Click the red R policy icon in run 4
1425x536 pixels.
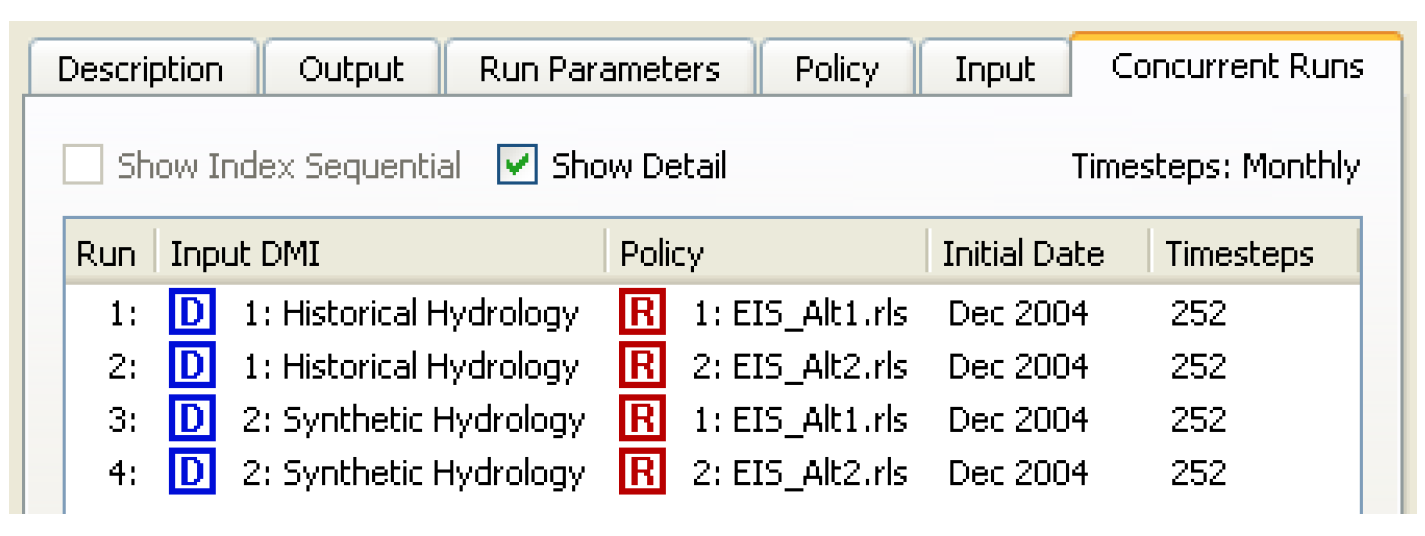tap(642, 472)
